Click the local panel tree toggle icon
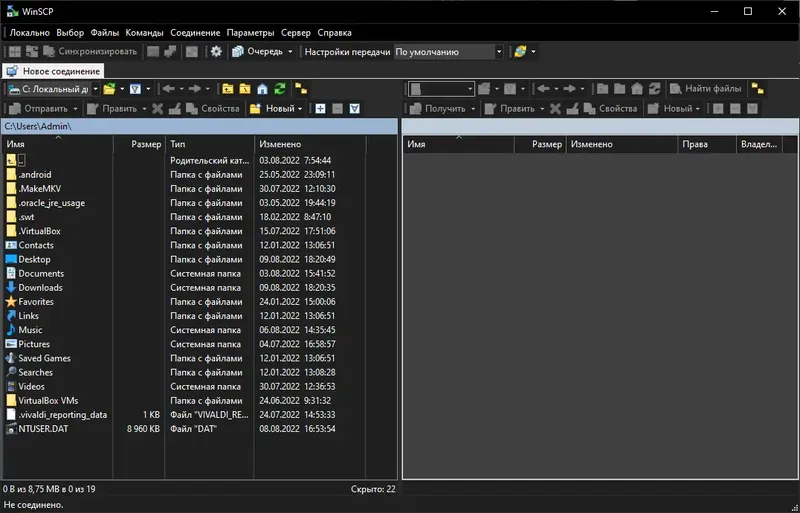Screen dimensions: 800x513 click(x=301, y=89)
